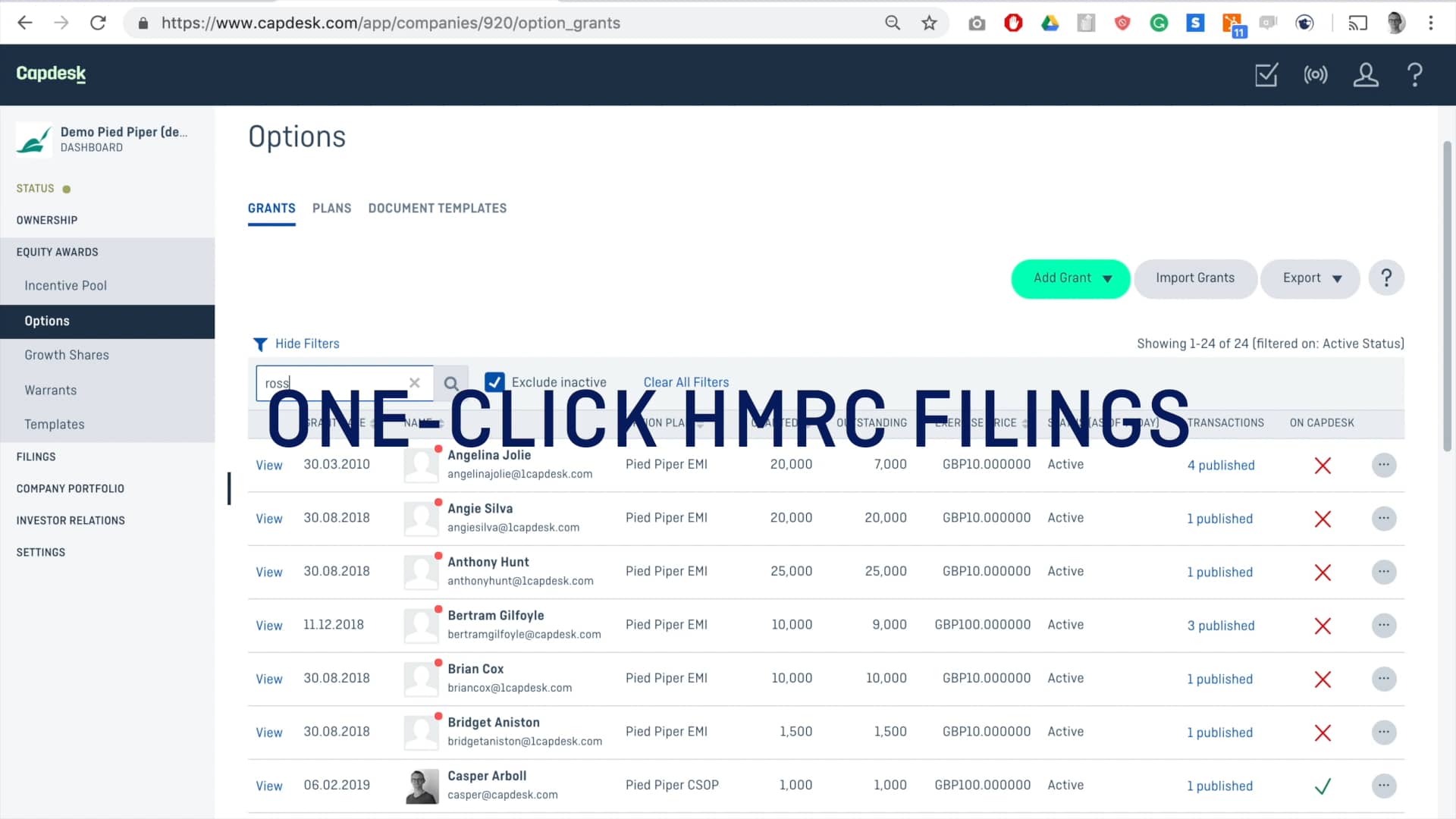Bookmark this page with the star icon
This screenshot has height=819, width=1456.
pyautogui.click(x=929, y=23)
